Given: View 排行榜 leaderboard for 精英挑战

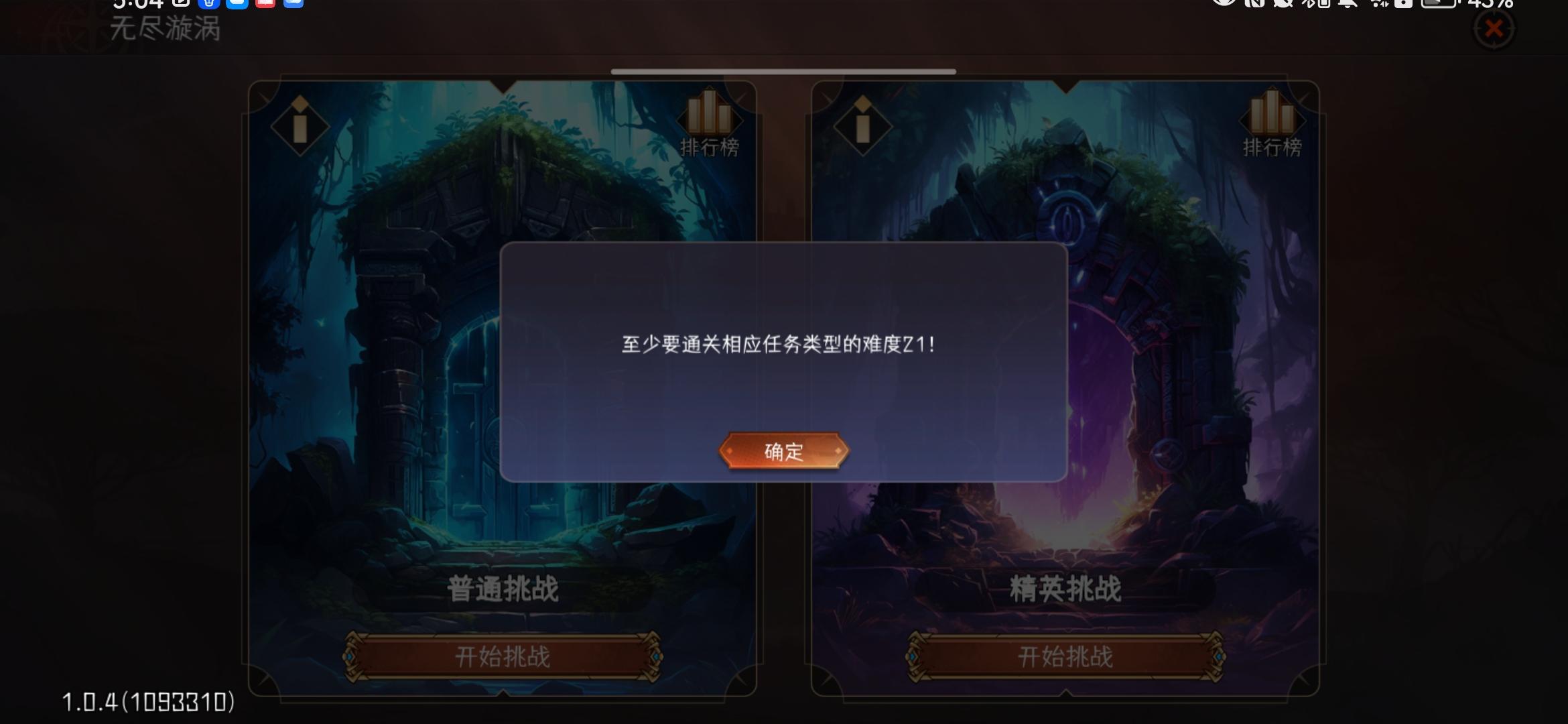Looking at the screenshot, I should [x=1272, y=123].
